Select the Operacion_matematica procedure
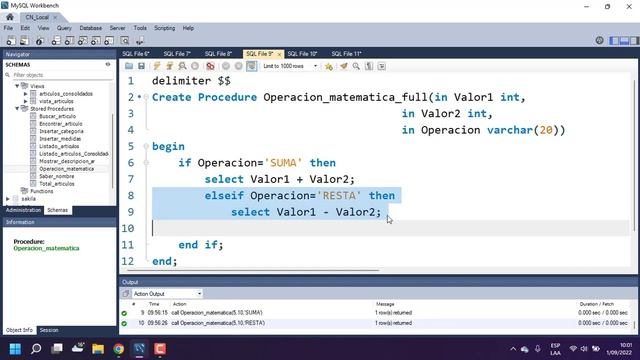The image size is (640, 360). (x=66, y=169)
